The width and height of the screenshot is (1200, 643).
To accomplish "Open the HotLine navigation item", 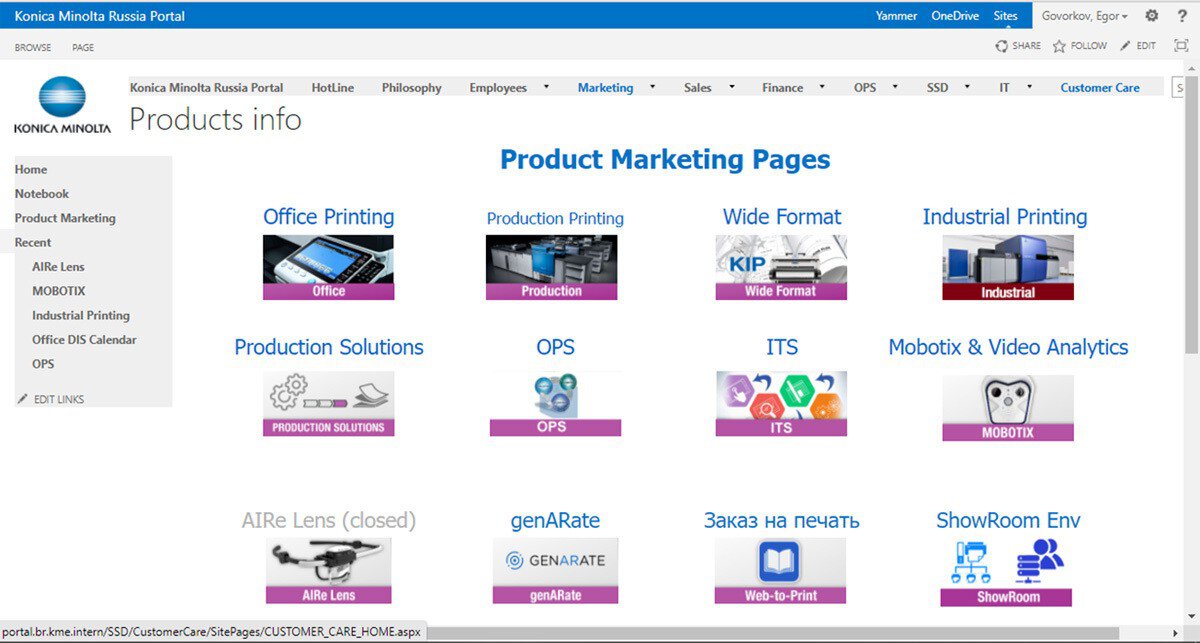I will click(333, 88).
